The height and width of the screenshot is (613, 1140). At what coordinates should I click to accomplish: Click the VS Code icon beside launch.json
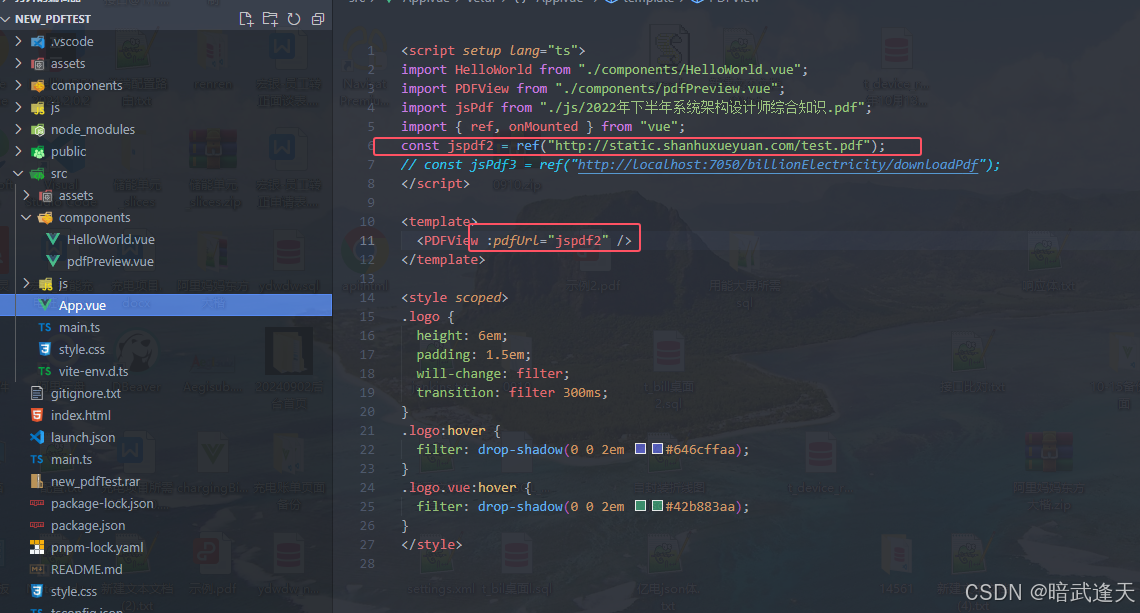pos(36,437)
